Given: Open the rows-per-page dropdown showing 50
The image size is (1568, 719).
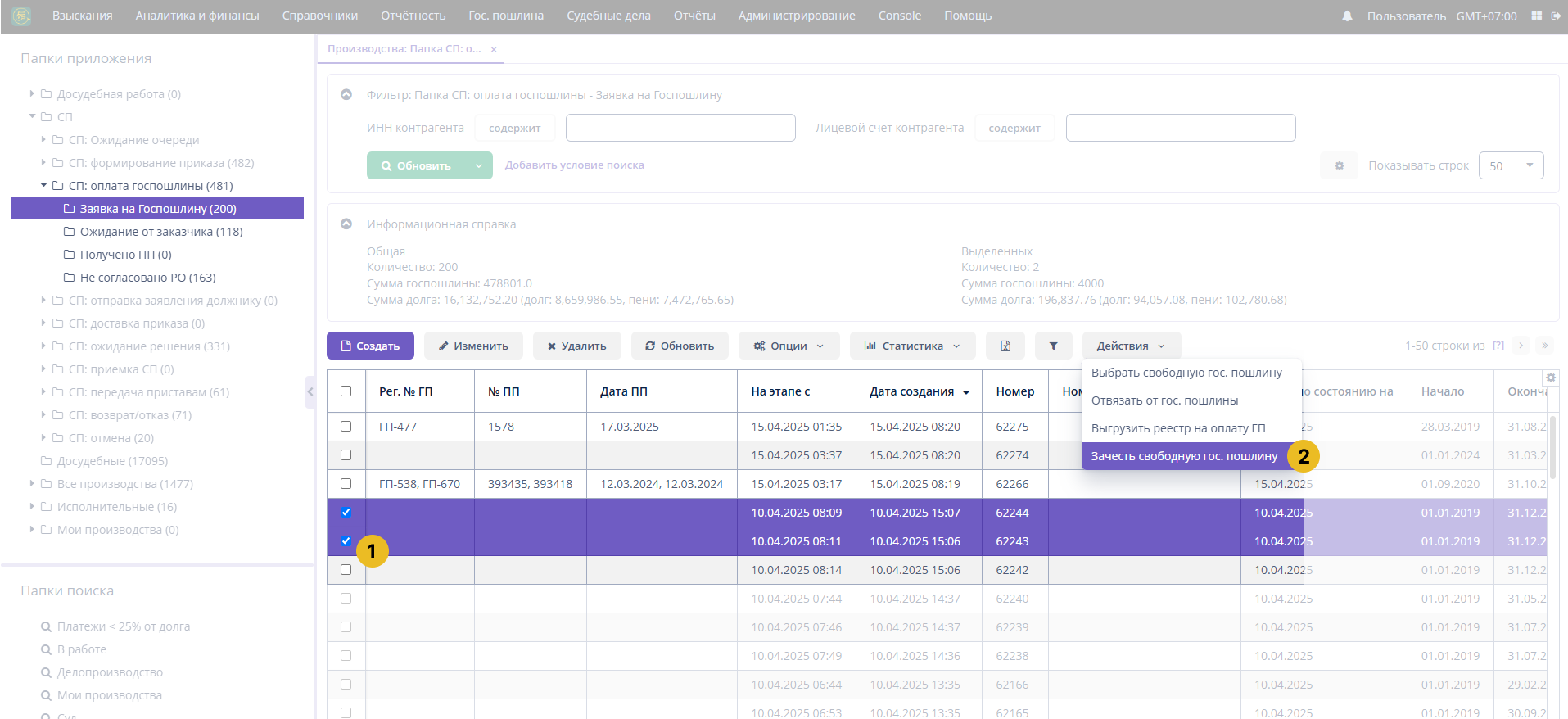Looking at the screenshot, I should tap(1511, 165).
